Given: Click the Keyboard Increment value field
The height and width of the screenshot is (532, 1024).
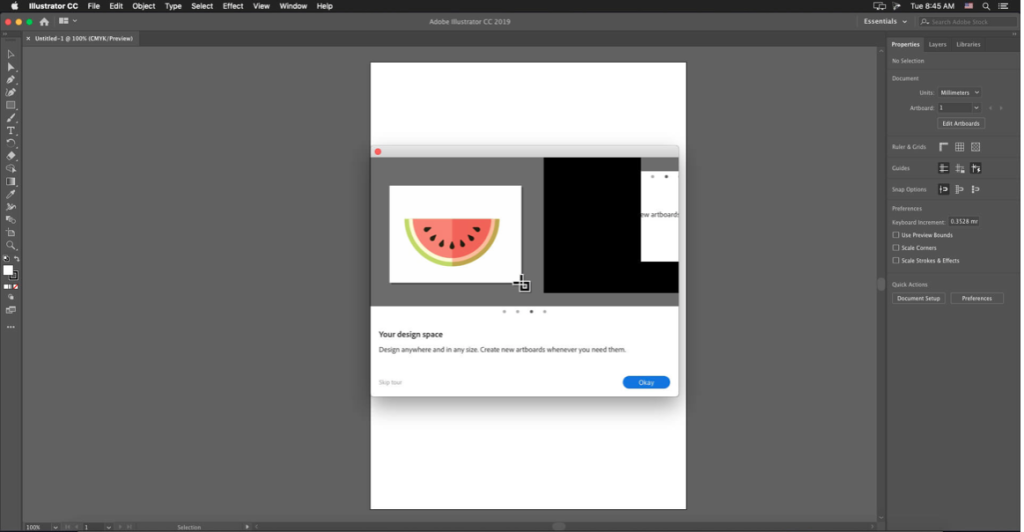Looking at the screenshot, I should pos(964,222).
